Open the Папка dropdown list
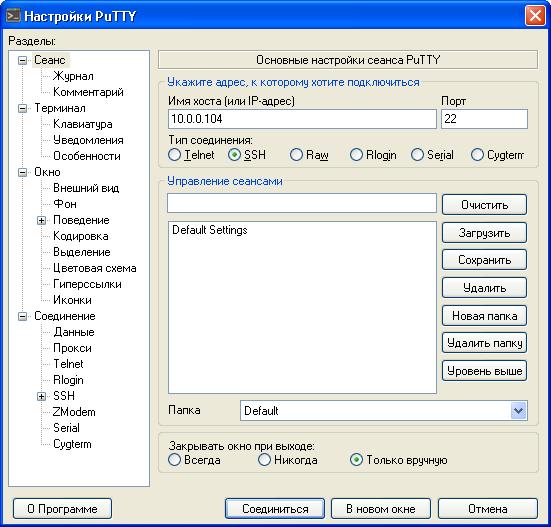Viewport: 551px width, 527px height. click(x=518, y=410)
